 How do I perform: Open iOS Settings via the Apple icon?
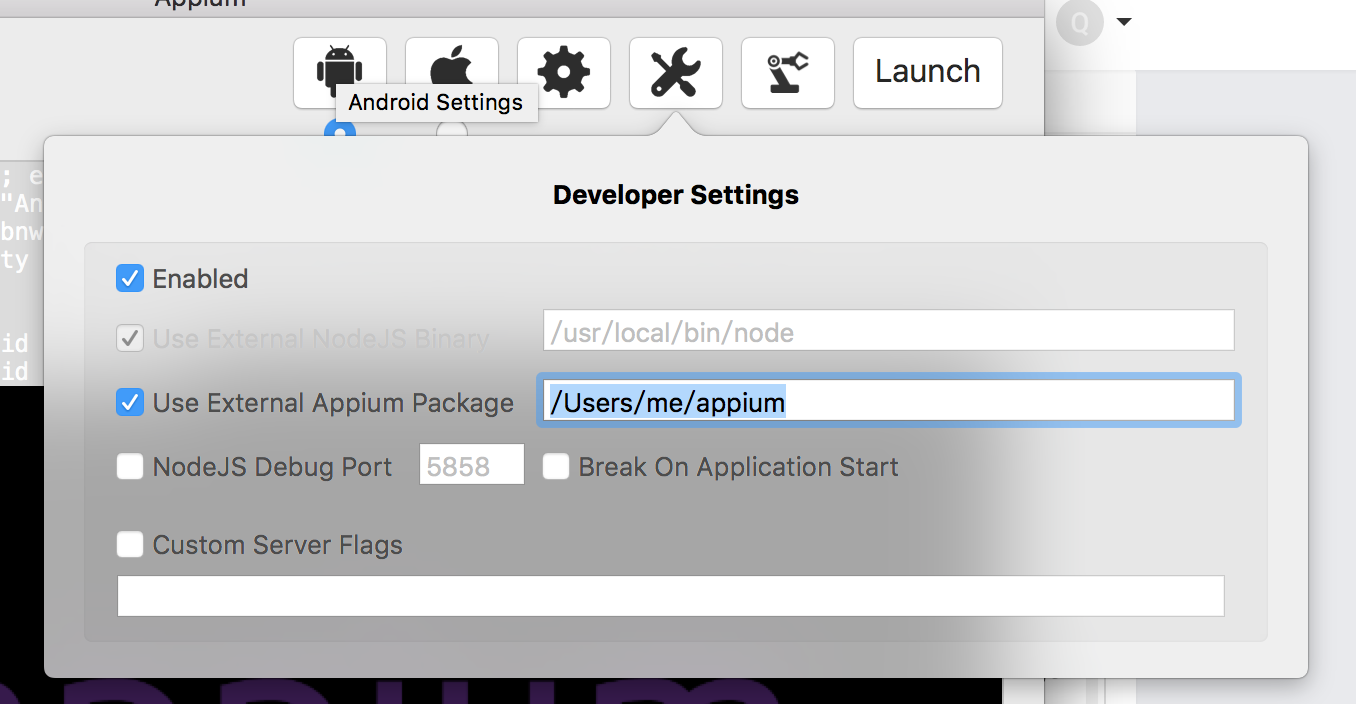coord(452,73)
